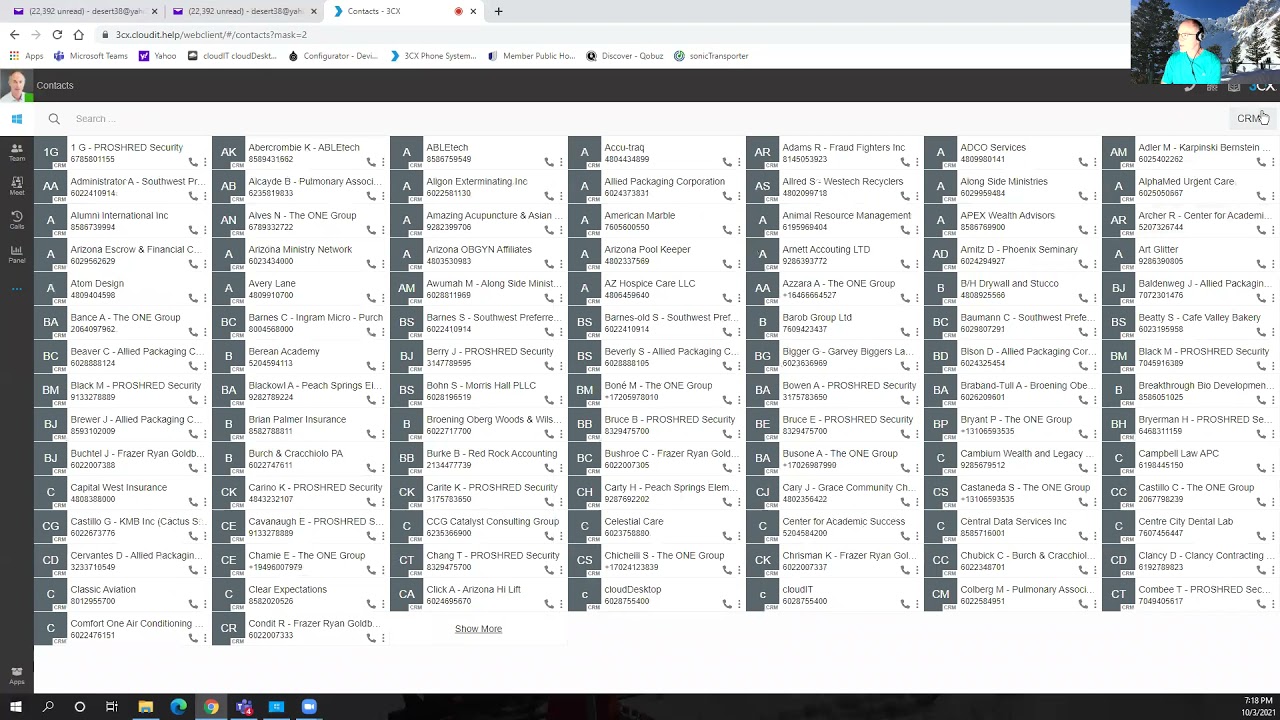1280x720 pixels.
Task: Call Celestial Care via phone icon
Action: pyautogui.click(x=727, y=536)
